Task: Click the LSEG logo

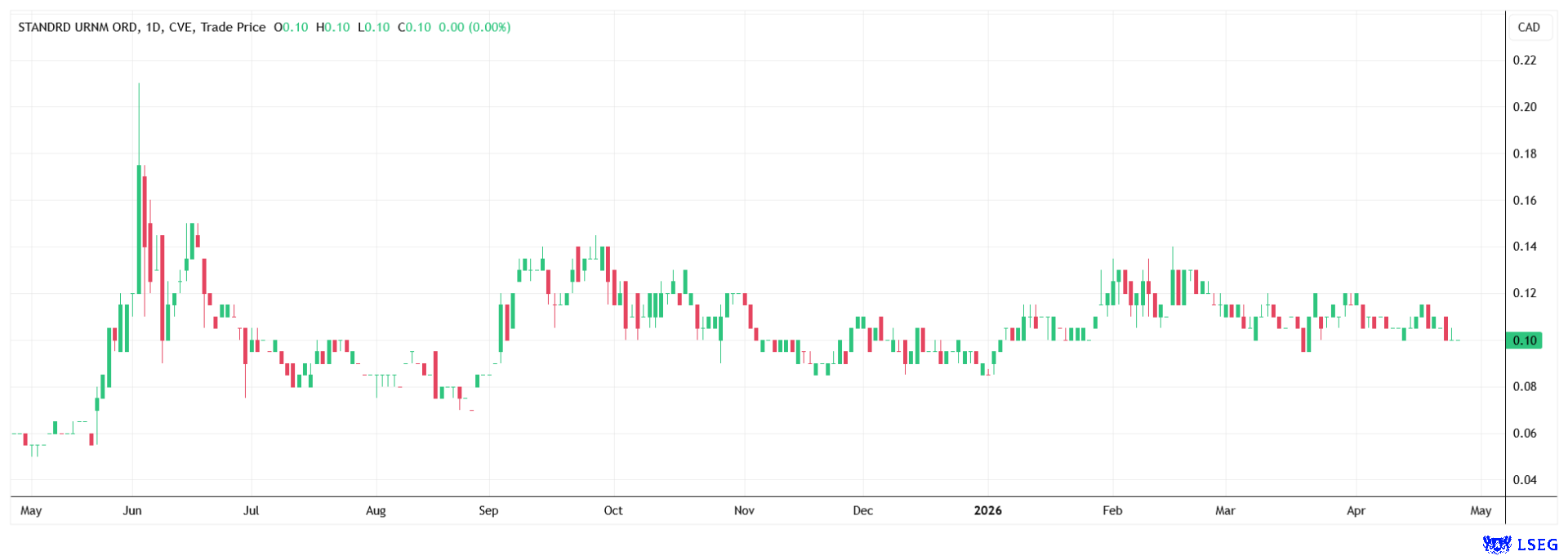Action: pos(1520,544)
